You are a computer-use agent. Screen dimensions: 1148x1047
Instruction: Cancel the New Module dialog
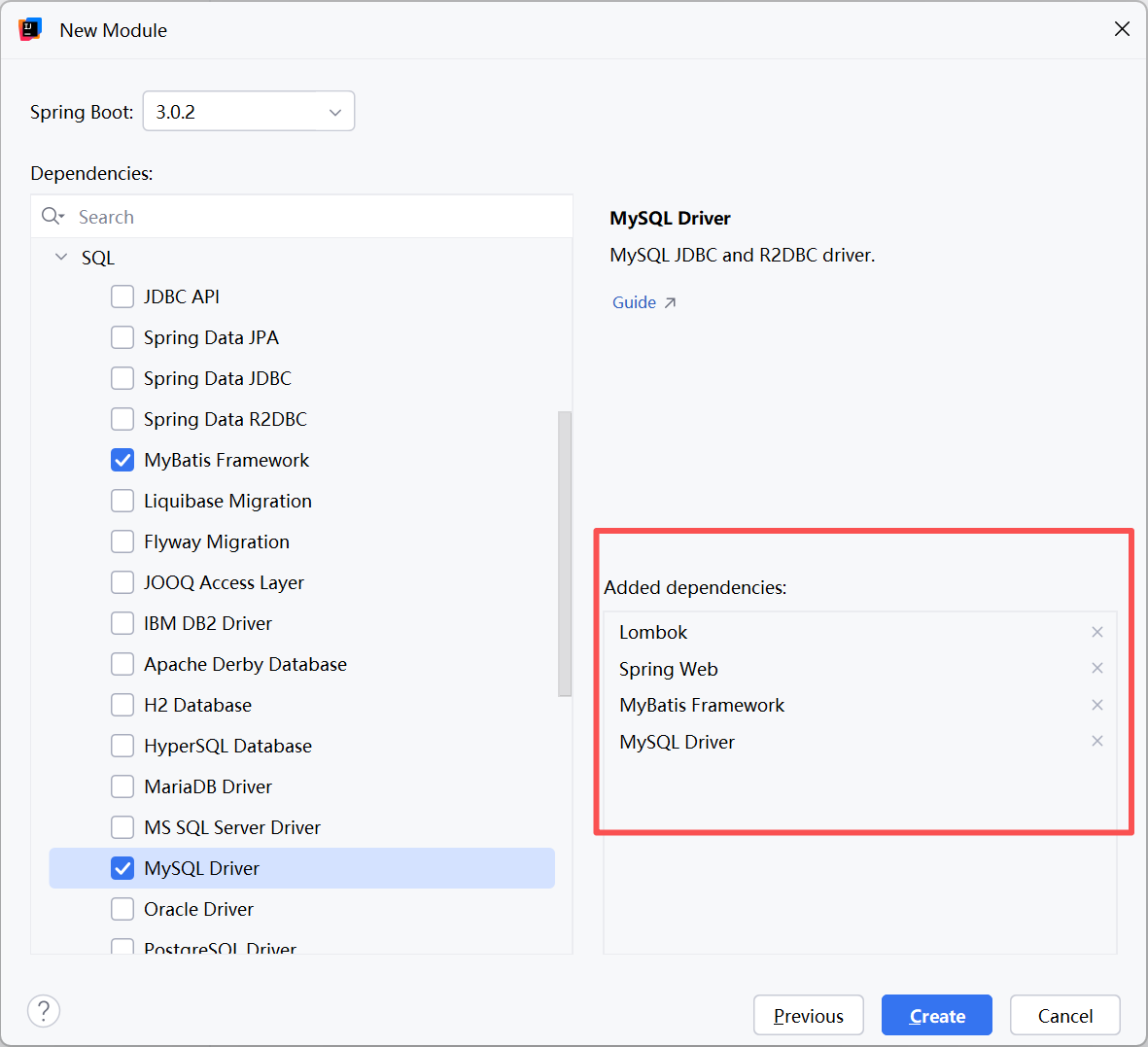point(1065,1015)
